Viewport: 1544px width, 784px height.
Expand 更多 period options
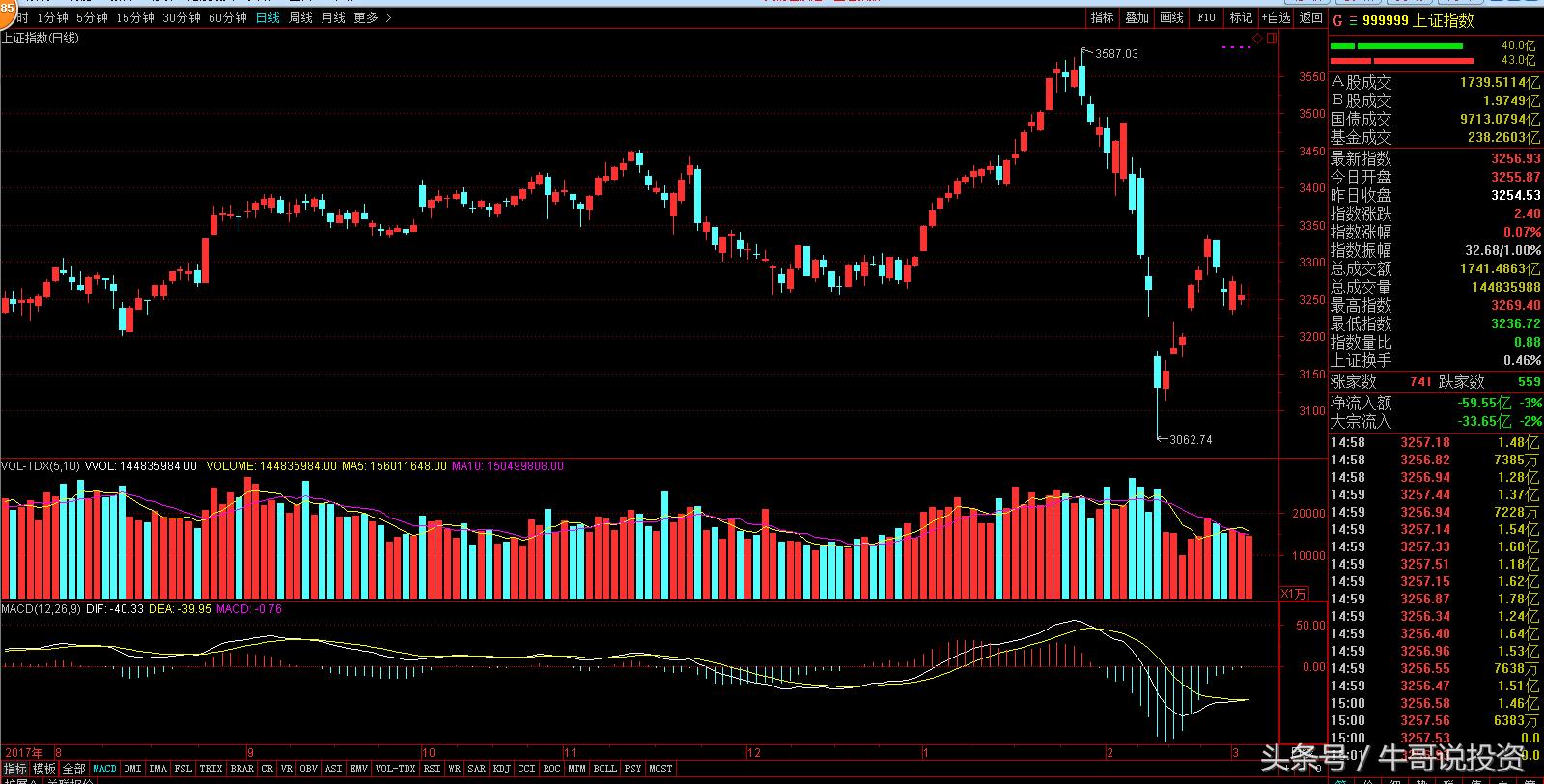[x=372, y=17]
